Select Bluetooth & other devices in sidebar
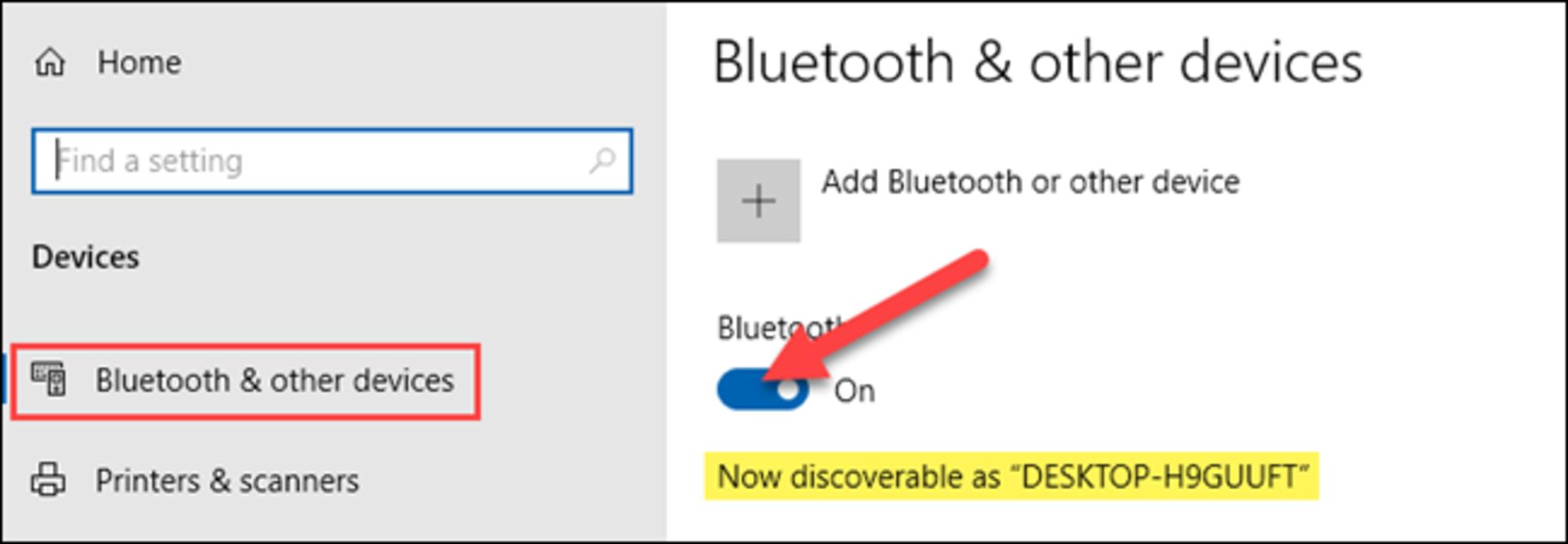Image resolution: width=1568 pixels, height=544 pixels. pyautogui.click(x=274, y=381)
